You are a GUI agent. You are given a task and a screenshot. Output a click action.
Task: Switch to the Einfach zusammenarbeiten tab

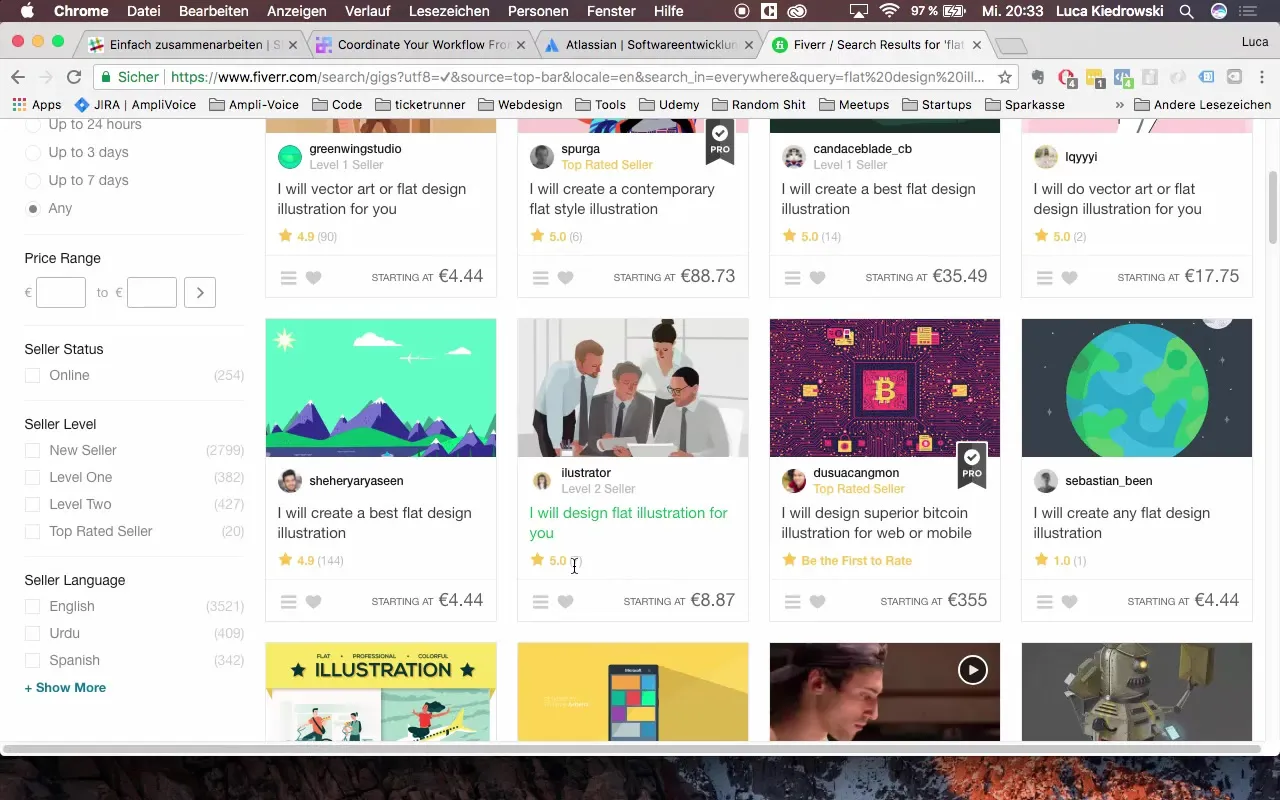pyautogui.click(x=192, y=45)
